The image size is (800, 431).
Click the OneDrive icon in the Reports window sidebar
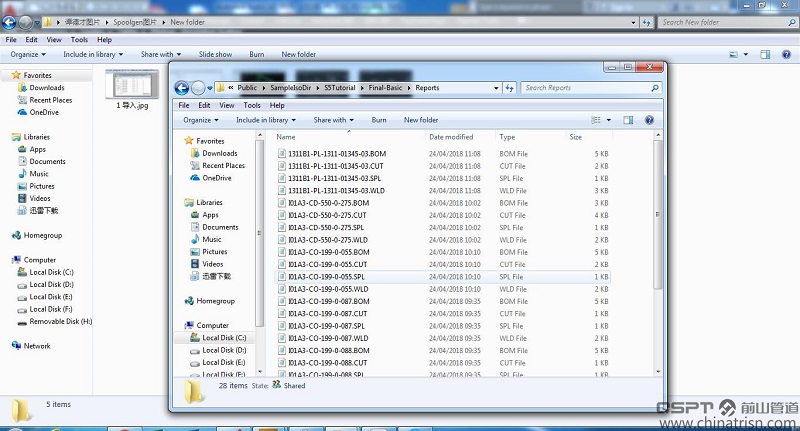pyautogui.click(x=194, y=178)
